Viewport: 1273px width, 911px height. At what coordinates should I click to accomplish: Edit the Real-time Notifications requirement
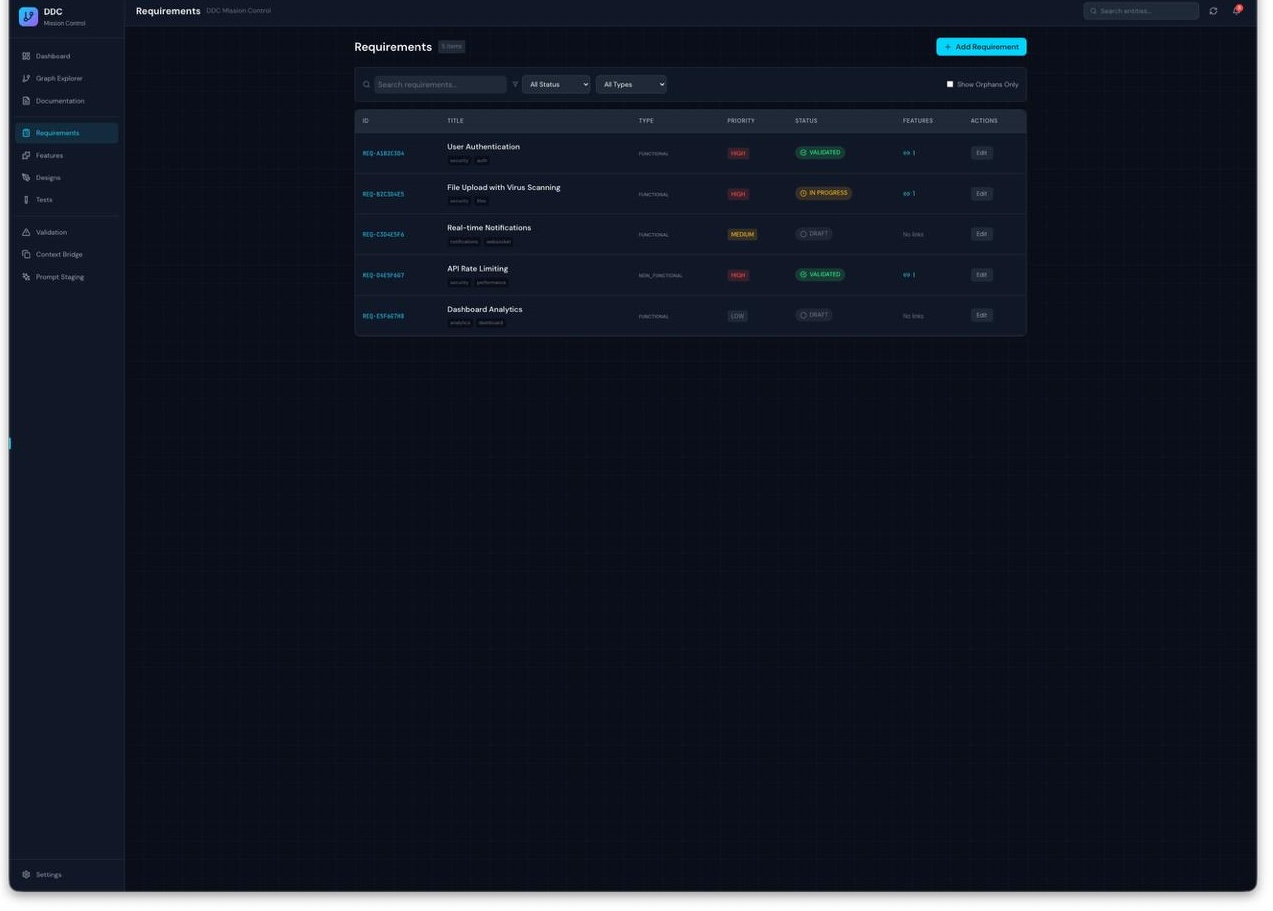[x=981, y=235]
